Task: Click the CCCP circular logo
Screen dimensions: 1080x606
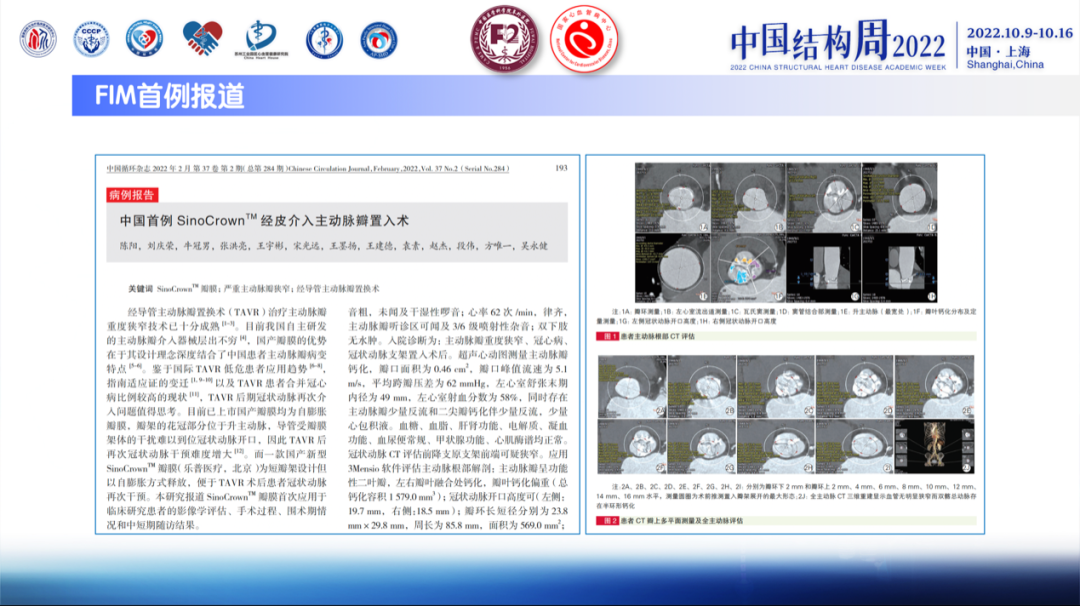Action: 91,39
